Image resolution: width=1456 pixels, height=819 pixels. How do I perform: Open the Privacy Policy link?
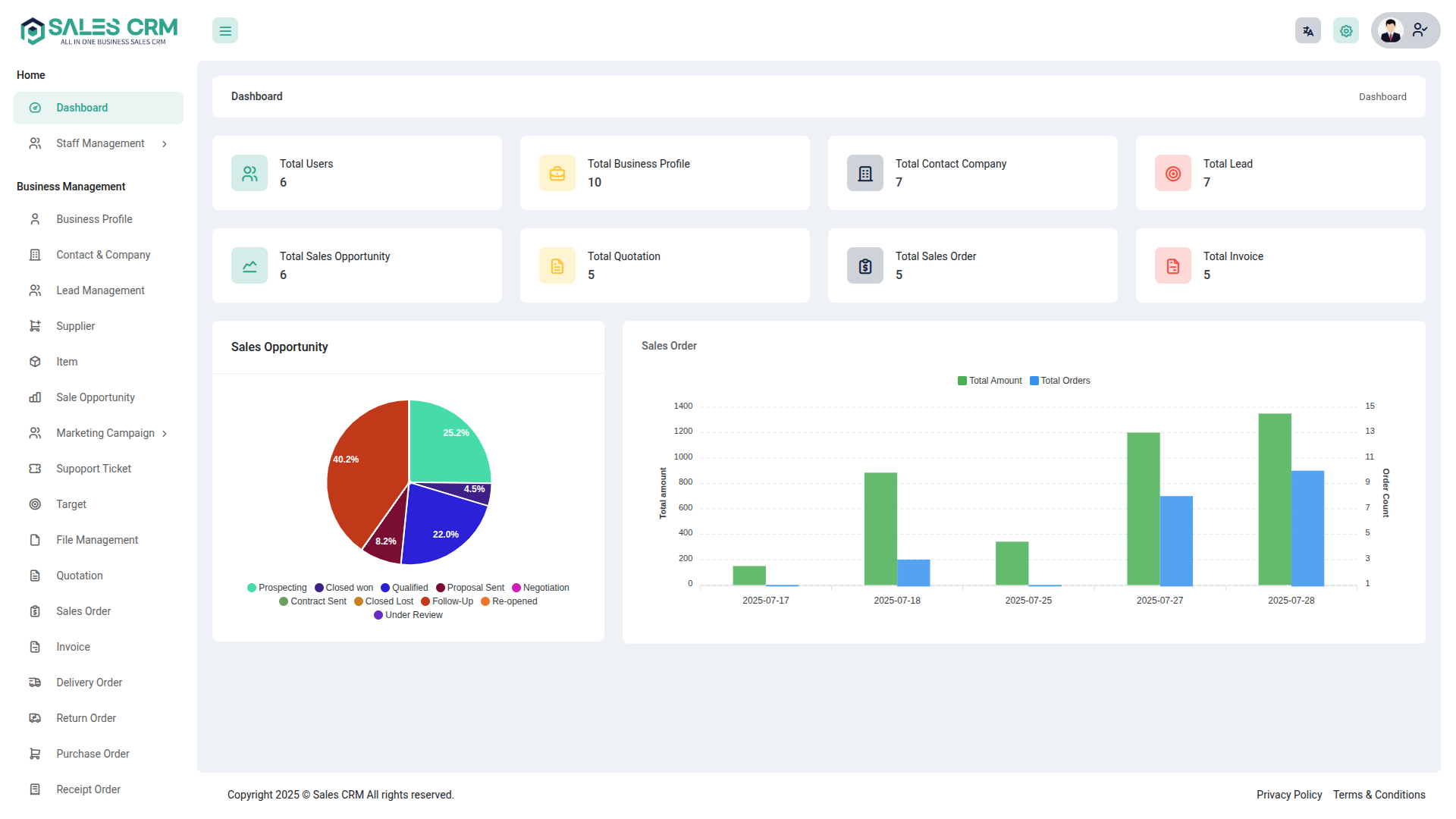[x=1288, y=795]
